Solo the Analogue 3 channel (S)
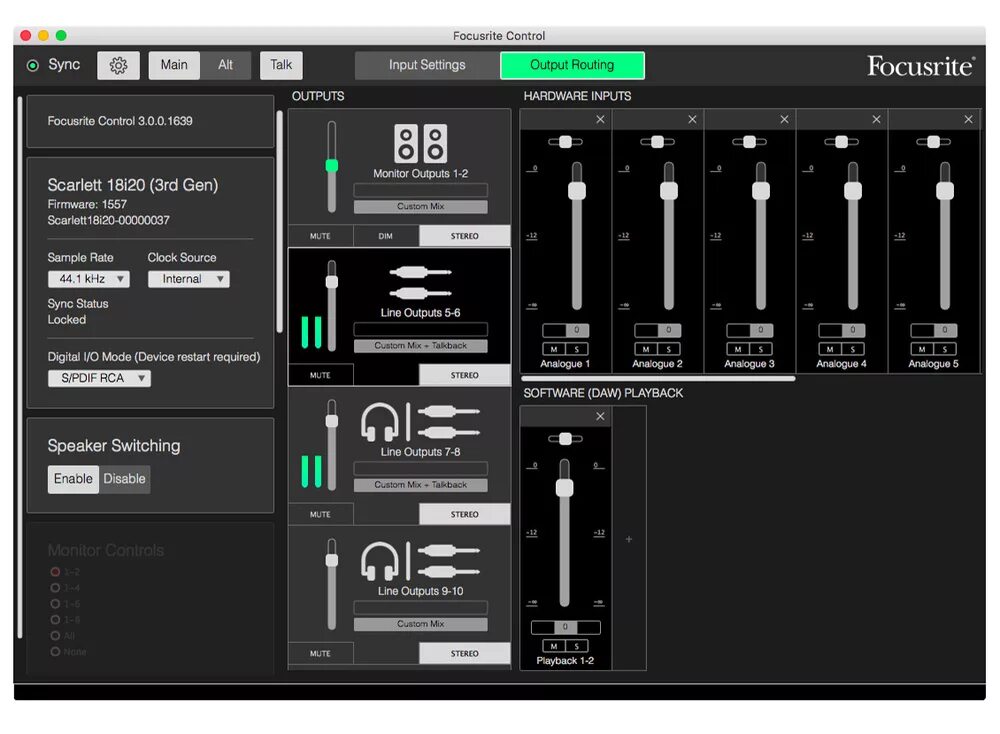The image size is (1000, 734). pos(760,349)
